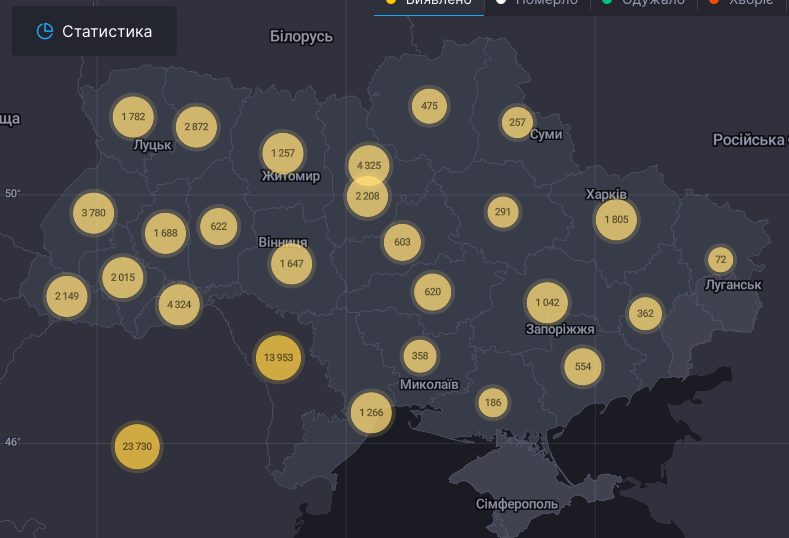The image size is (789, 538).
Task: Select the 13 953 case marker
Action: 278,357
